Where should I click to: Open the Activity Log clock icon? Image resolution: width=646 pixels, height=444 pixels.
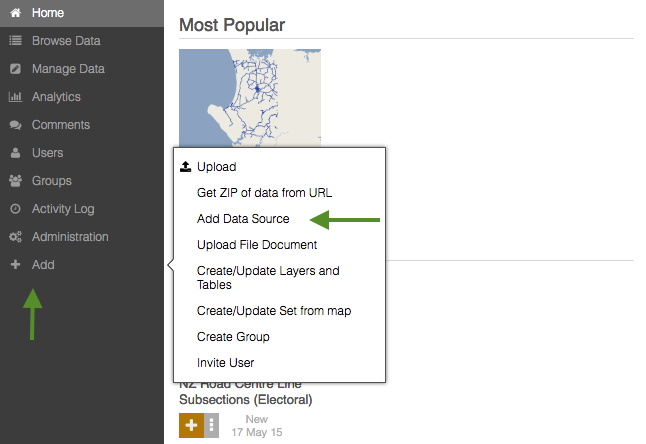(x=15, y=209)
